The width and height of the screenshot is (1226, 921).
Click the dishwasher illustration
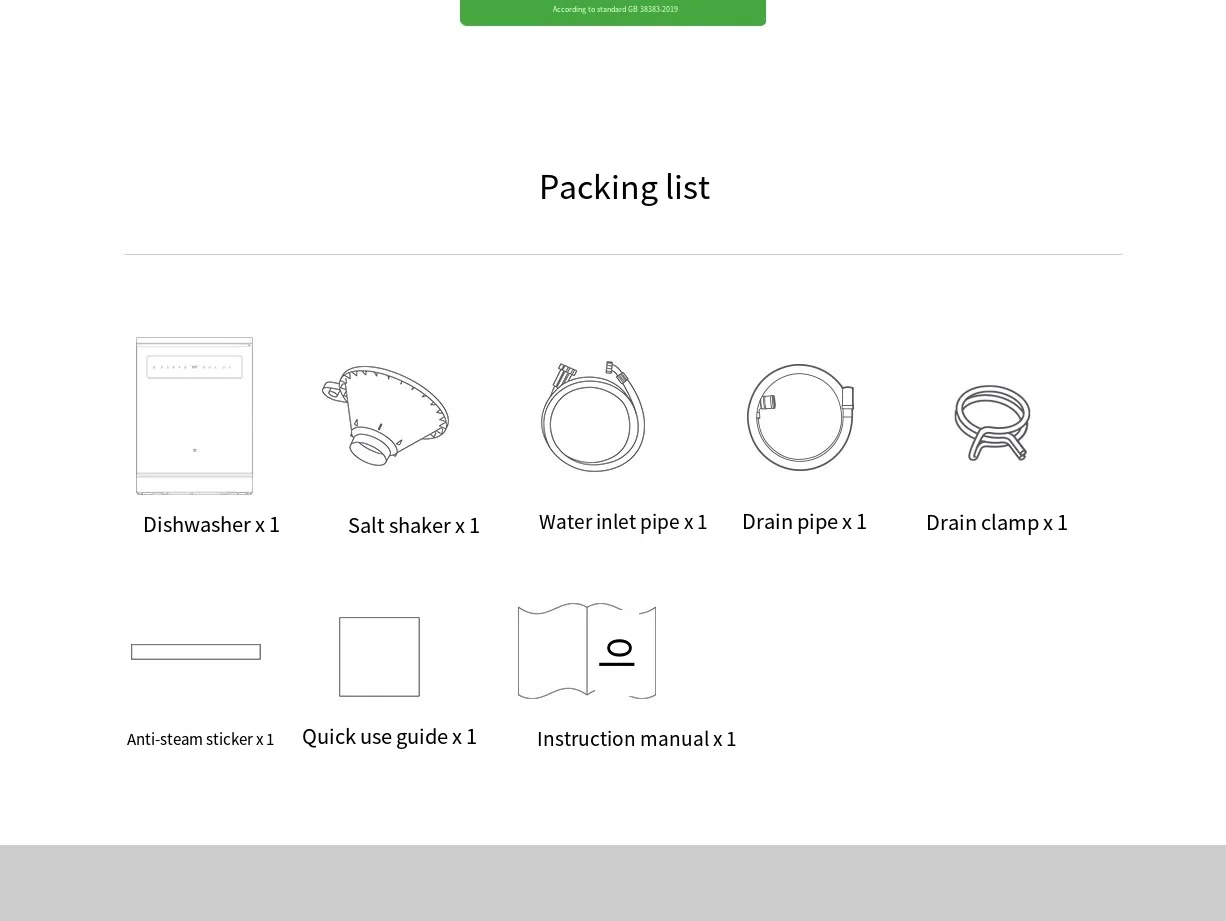click(x=194, y=416)
